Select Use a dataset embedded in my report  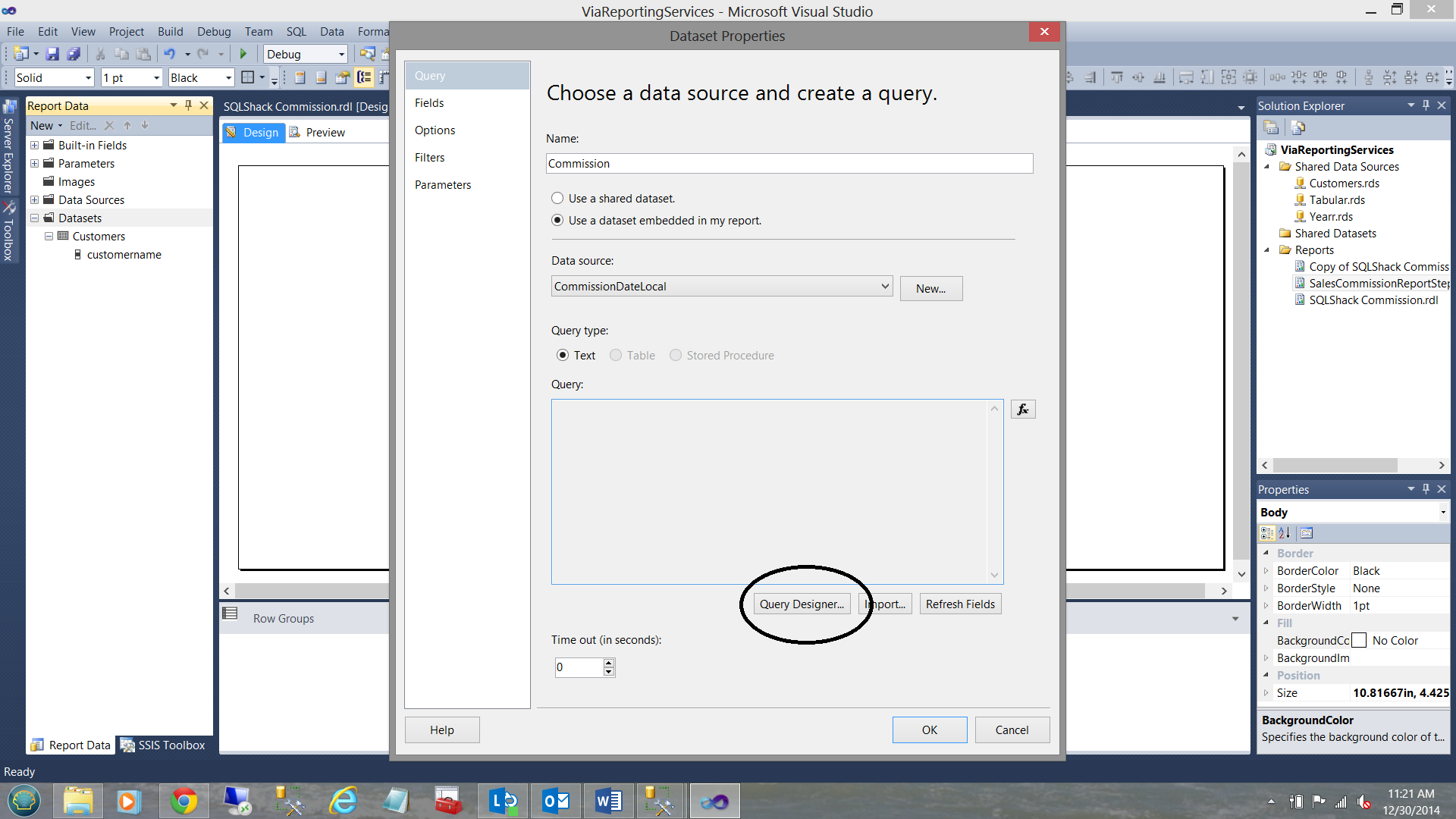coord(557,221)
